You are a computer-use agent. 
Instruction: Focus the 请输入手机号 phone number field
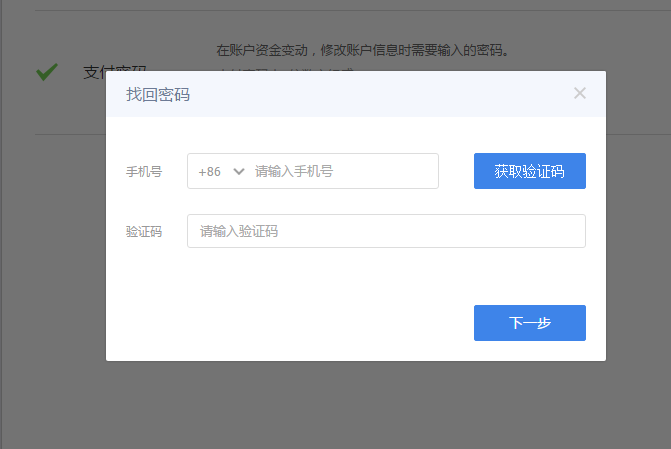tap(340, 171)
